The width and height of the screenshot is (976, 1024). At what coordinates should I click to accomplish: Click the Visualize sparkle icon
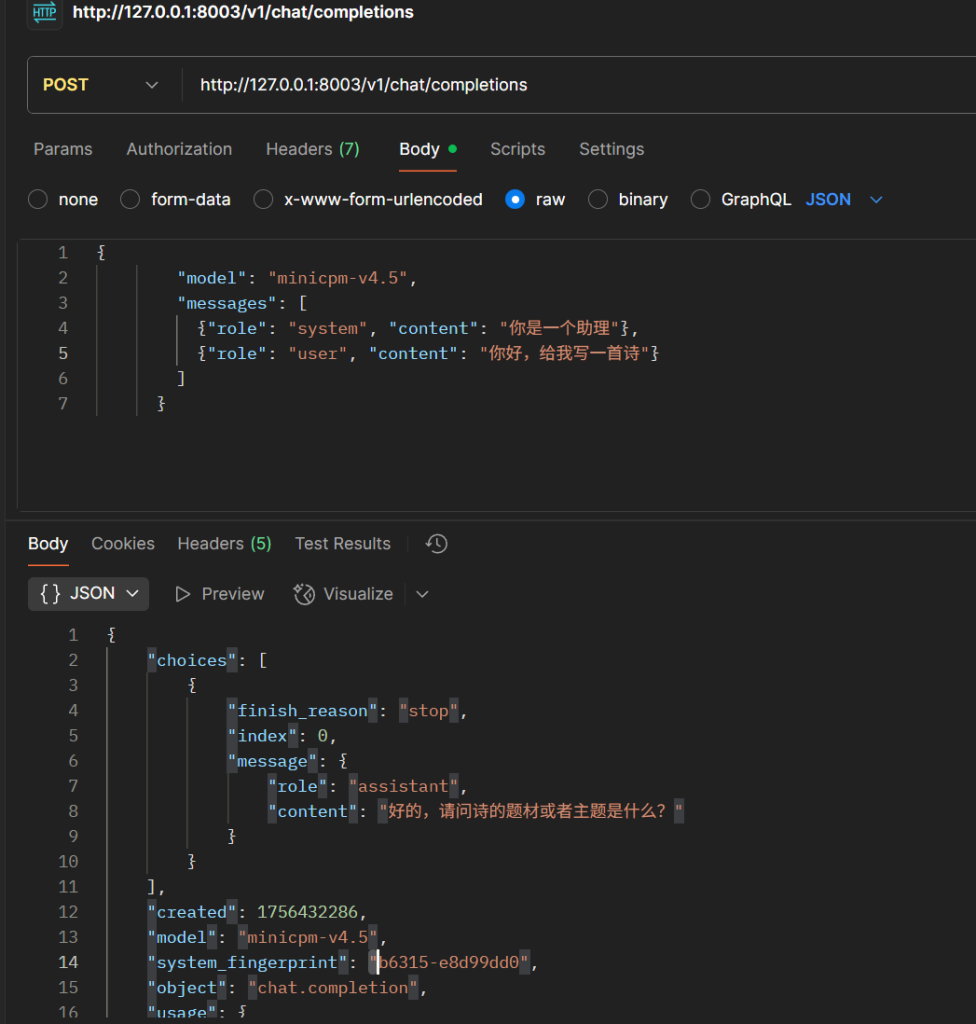click(x=304, y=594)
